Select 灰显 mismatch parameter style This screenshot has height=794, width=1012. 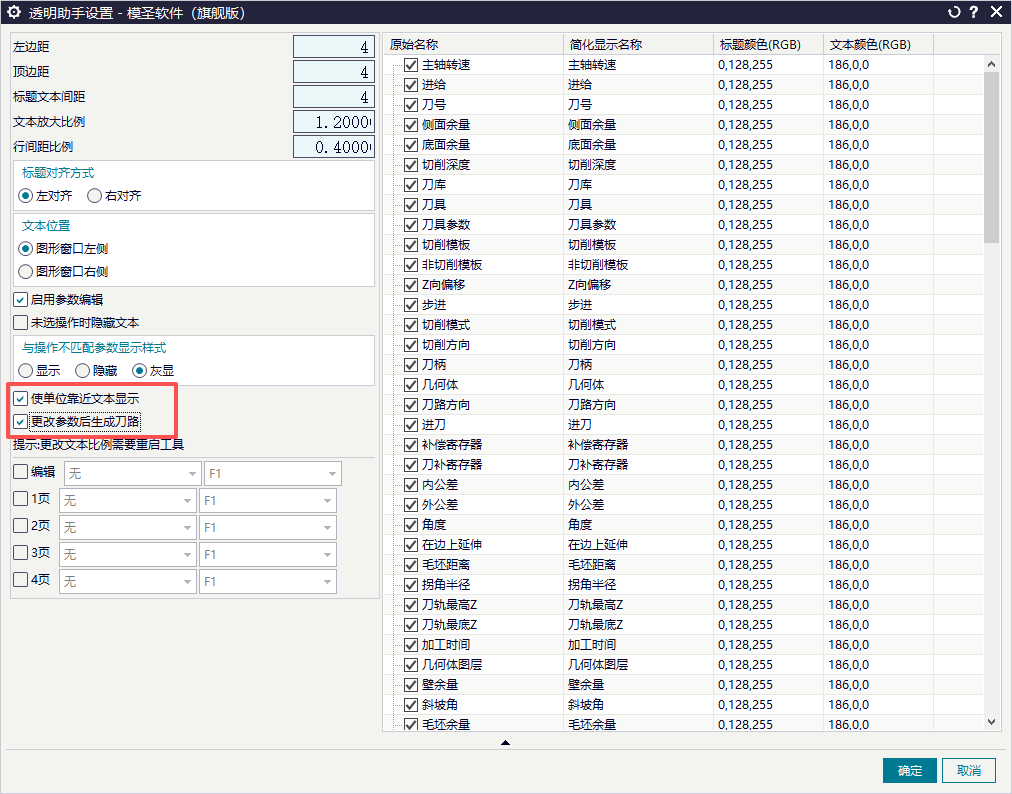(x=139, y=371)
